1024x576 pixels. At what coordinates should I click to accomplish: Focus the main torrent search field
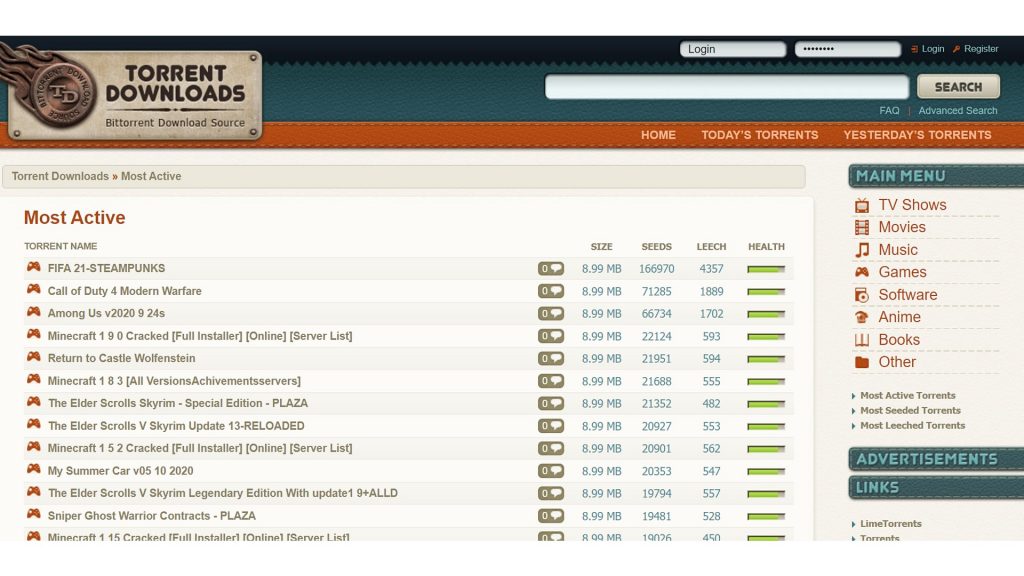coord(726,87)
